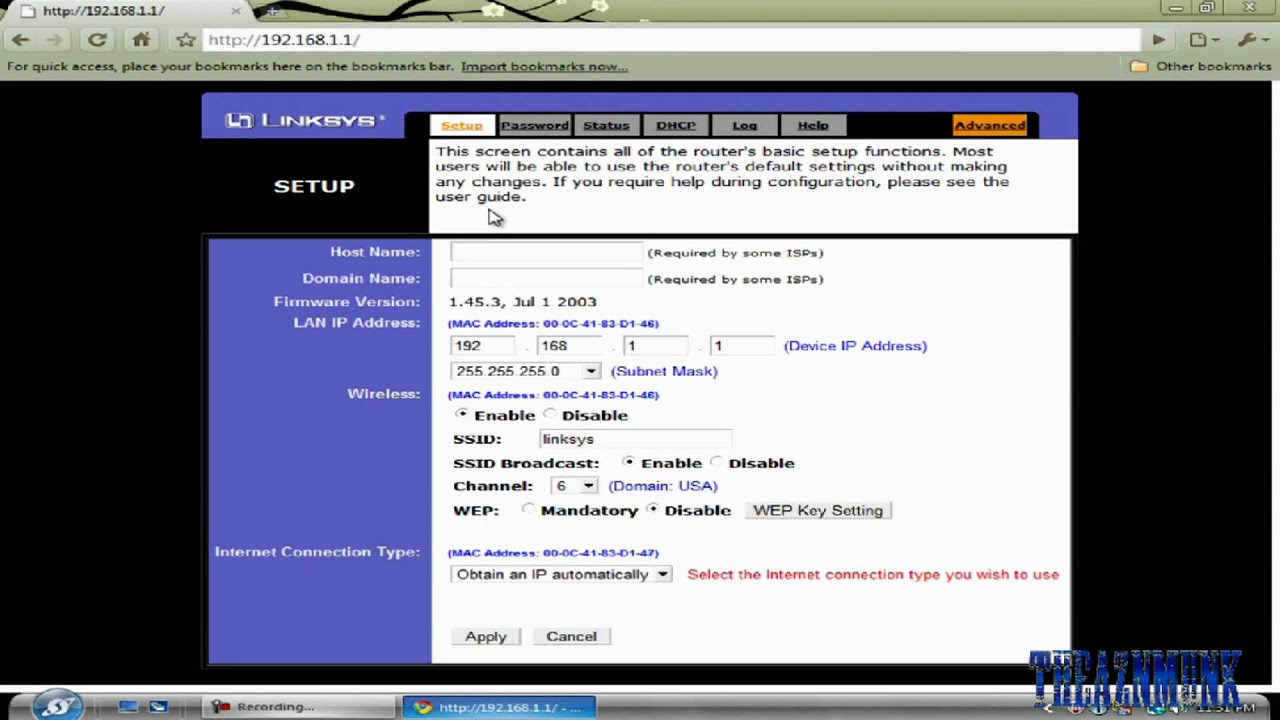
Task: Open the wrench settings menu
Action: (x=1251, y=40)
